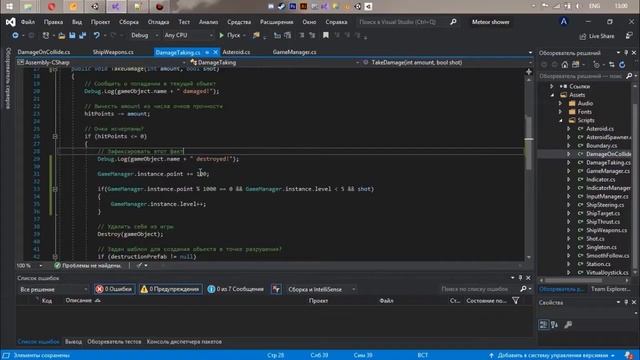Open the Вывод output tab
Viewport: 640px width, 360px height.
click(73, 342)
